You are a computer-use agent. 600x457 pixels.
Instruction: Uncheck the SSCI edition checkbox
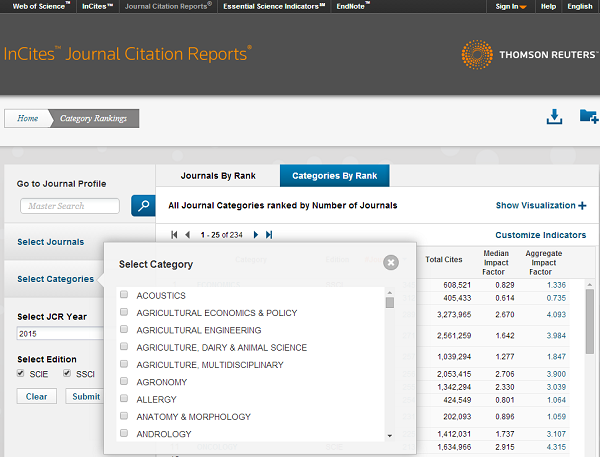(x=67, y=373)
